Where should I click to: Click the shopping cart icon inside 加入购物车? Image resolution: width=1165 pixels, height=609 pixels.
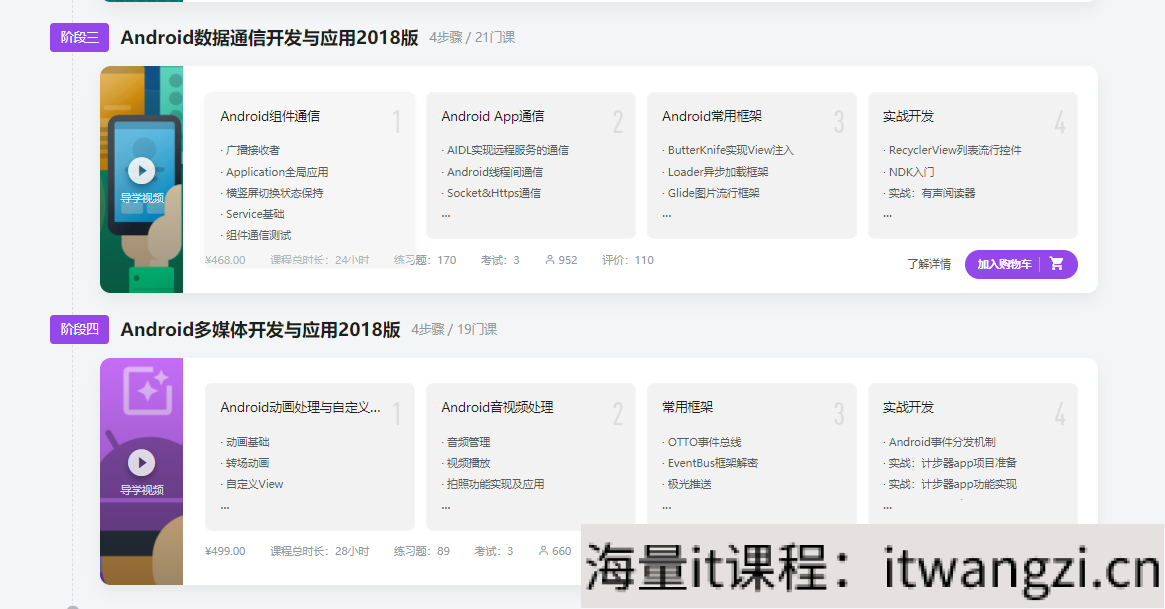1057,263
